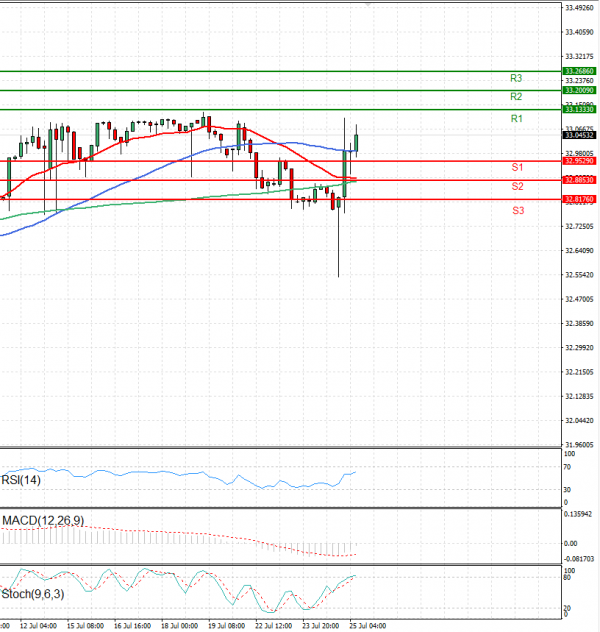Select the 33.26860 price tag
Screen dimensions: 600x632
click(x=579, y=71)
